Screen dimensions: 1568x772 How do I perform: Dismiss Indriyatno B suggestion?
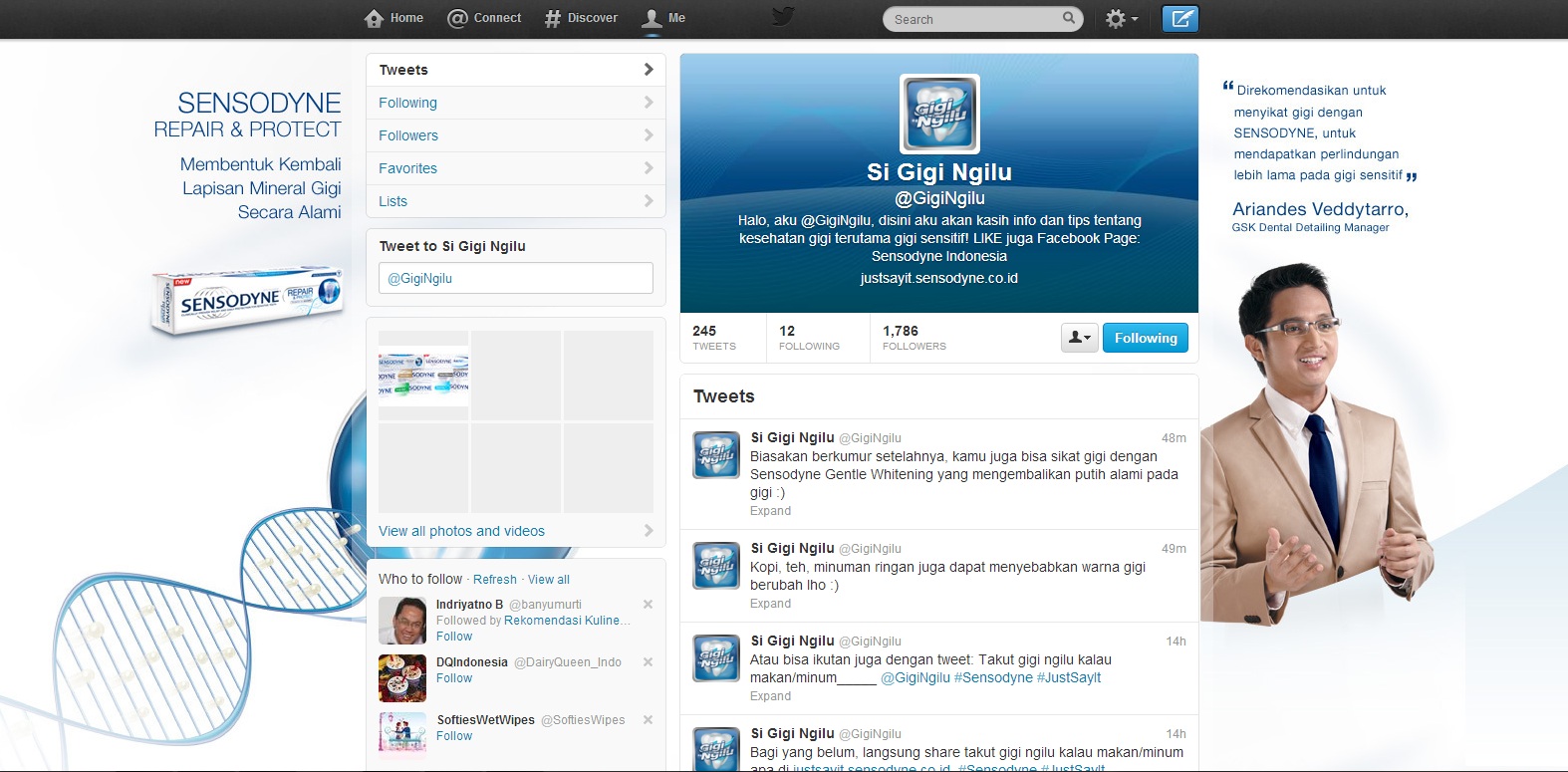coord(648,604)
